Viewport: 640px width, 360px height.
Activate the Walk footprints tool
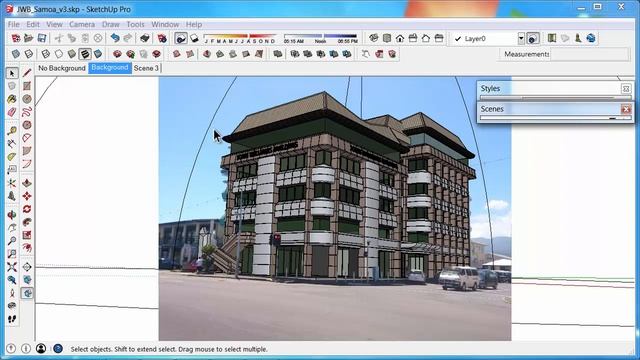point(12,319)
